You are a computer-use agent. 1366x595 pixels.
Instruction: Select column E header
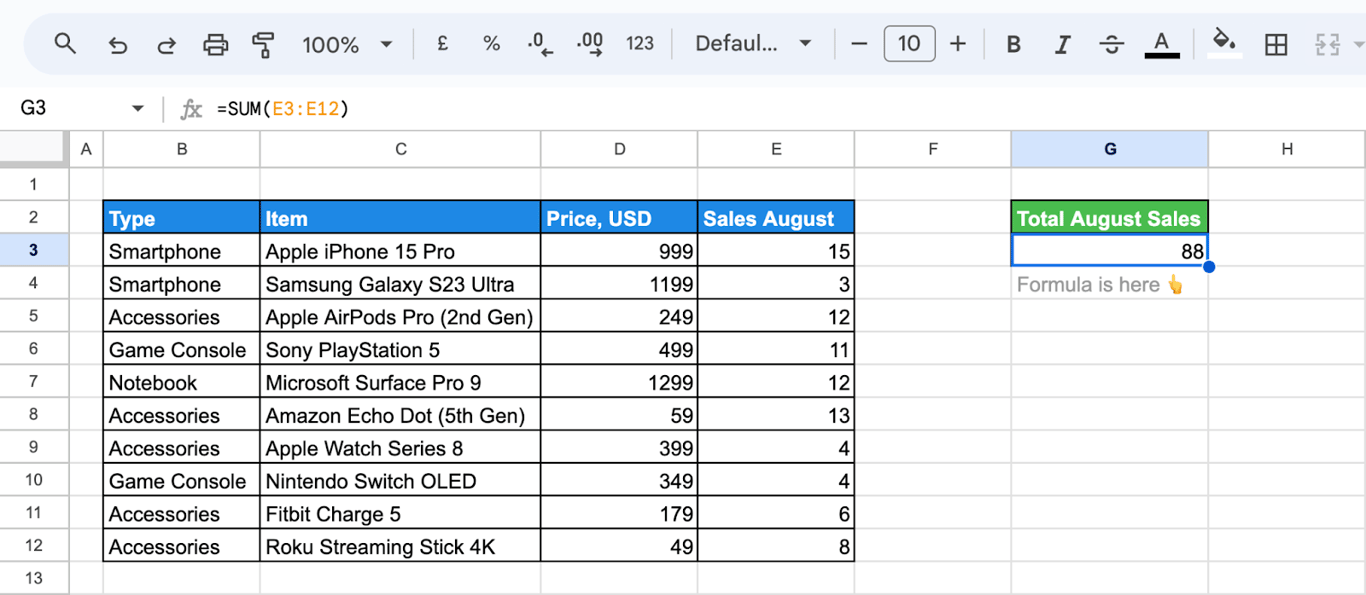(776, 149)
